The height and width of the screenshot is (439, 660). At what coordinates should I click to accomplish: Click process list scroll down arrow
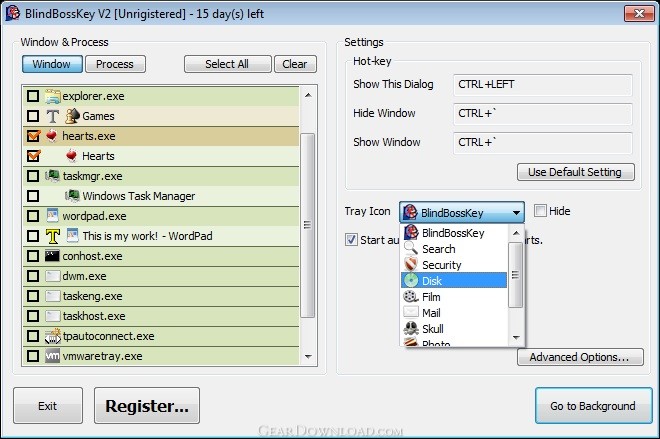pos(308,357)
